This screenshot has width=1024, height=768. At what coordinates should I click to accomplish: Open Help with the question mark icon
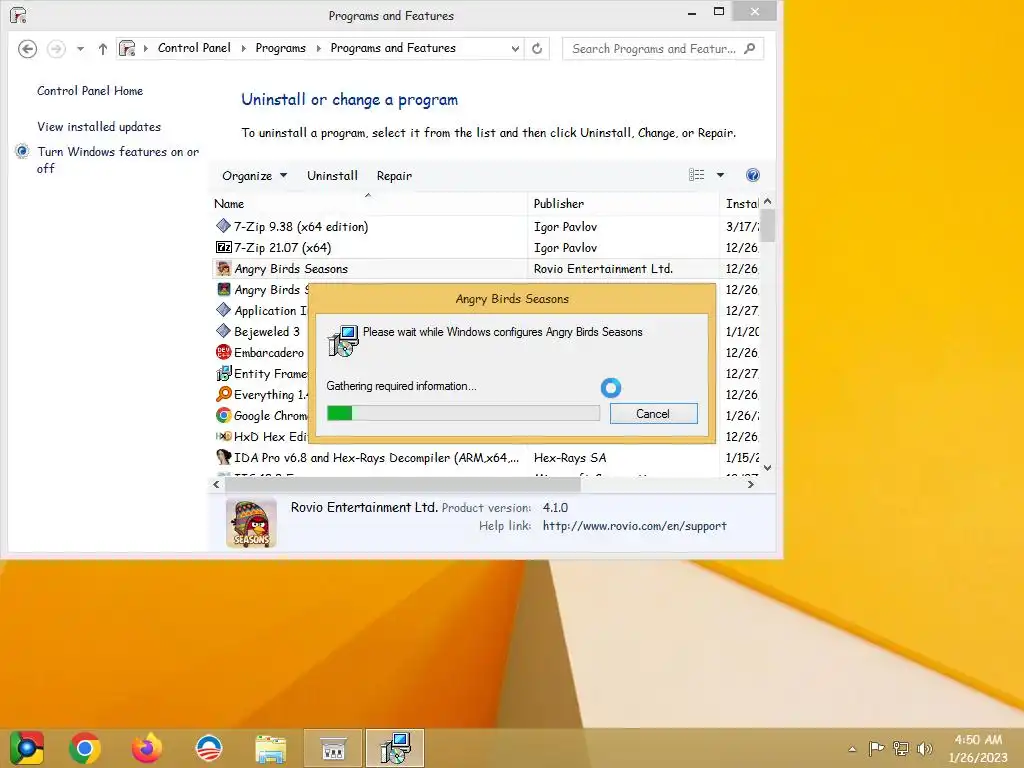click(752, 175)
